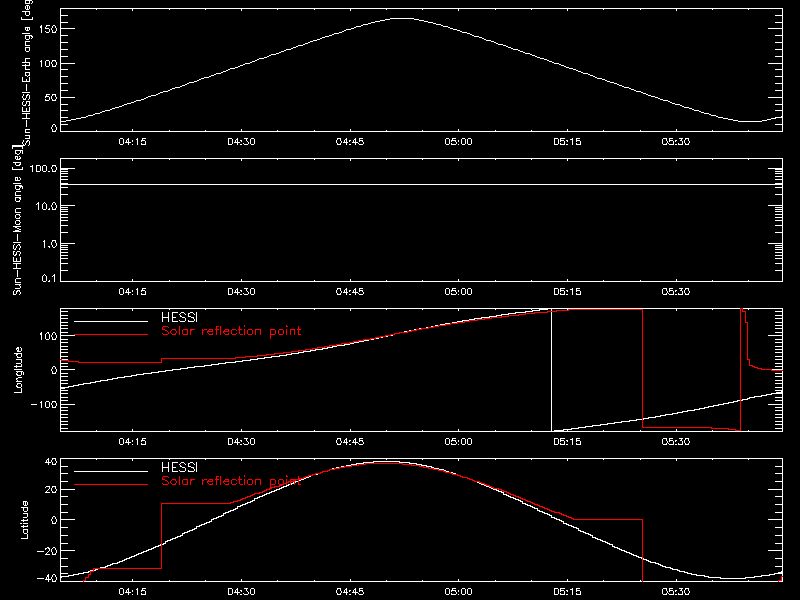The width and height of the screenshot is (800, 600).
Task: Click the 100.0 tick on Moon angle axis
Action: [43, 169]
